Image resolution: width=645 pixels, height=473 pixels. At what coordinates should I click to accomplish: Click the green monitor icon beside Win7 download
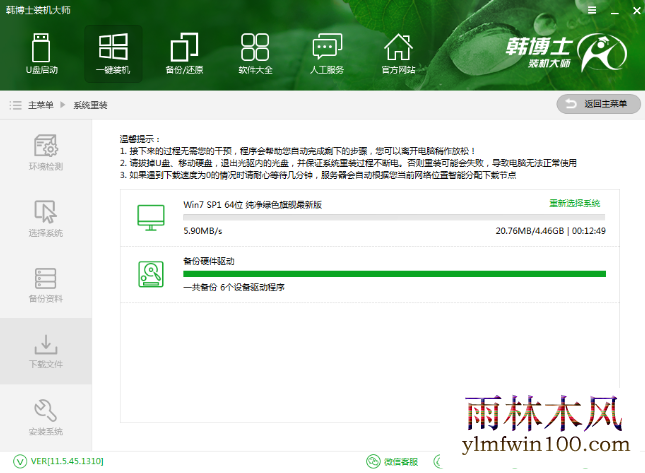click(151, 218)
